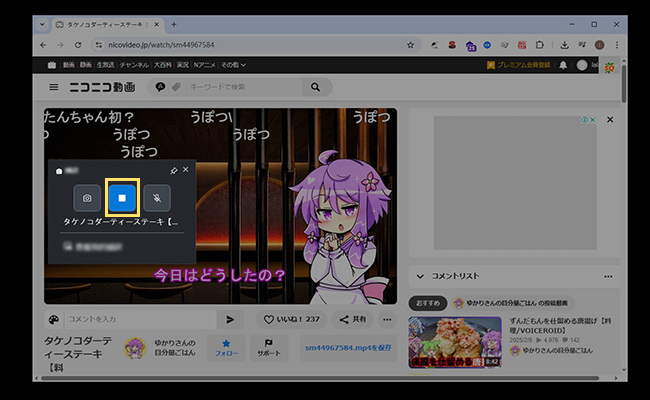Click the page horizontal scrollbar

320,378
